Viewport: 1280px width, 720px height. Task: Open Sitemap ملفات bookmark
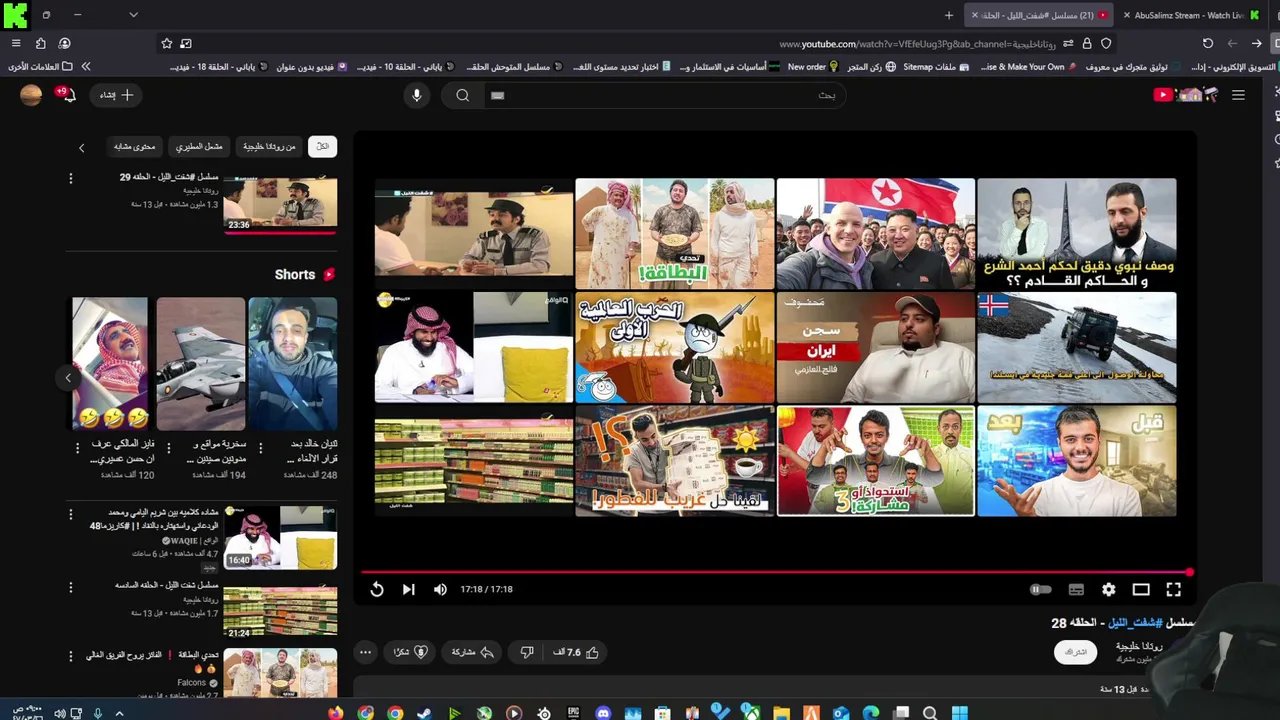coord(936,67)
